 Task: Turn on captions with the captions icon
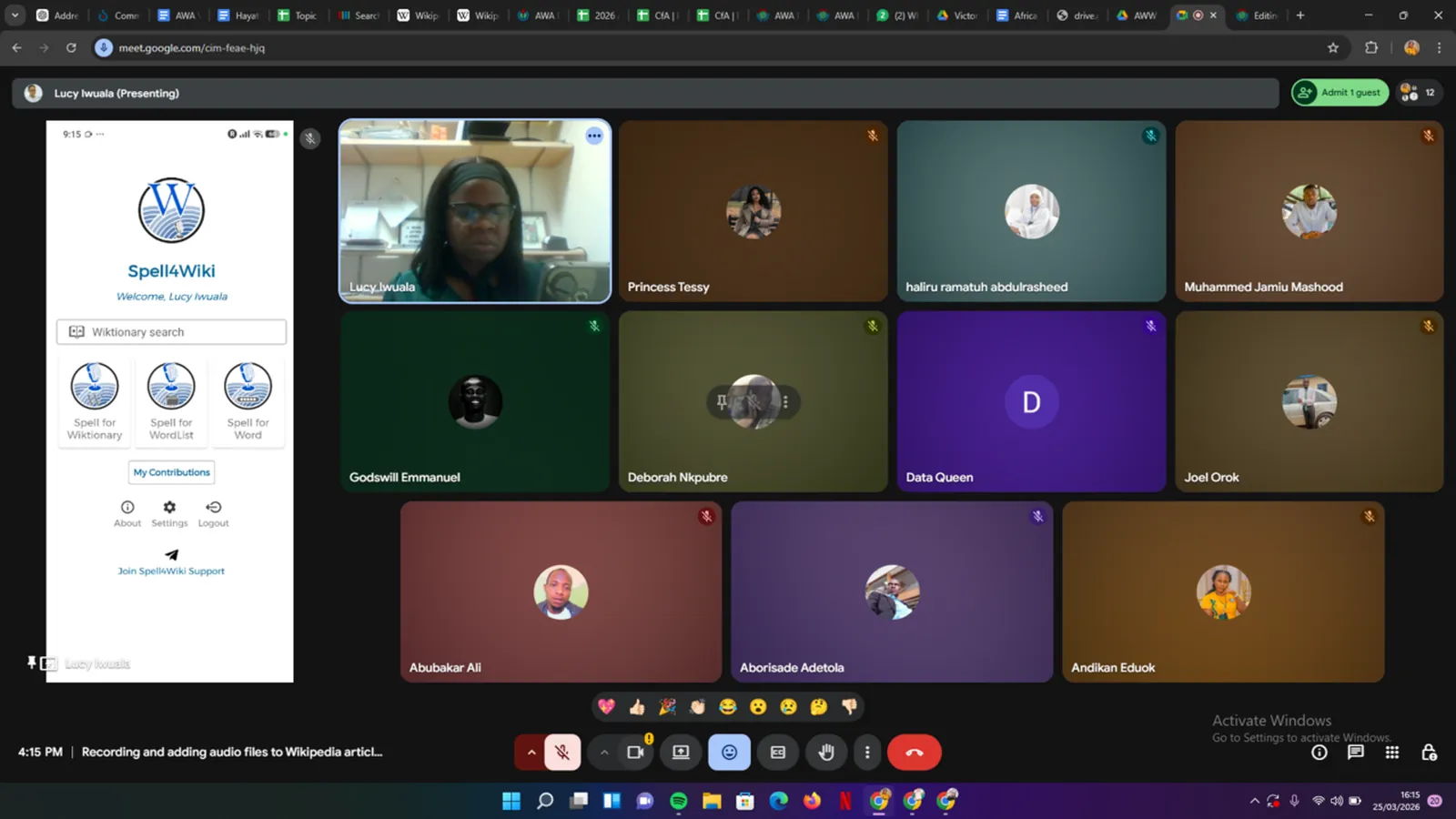(778, 753)
